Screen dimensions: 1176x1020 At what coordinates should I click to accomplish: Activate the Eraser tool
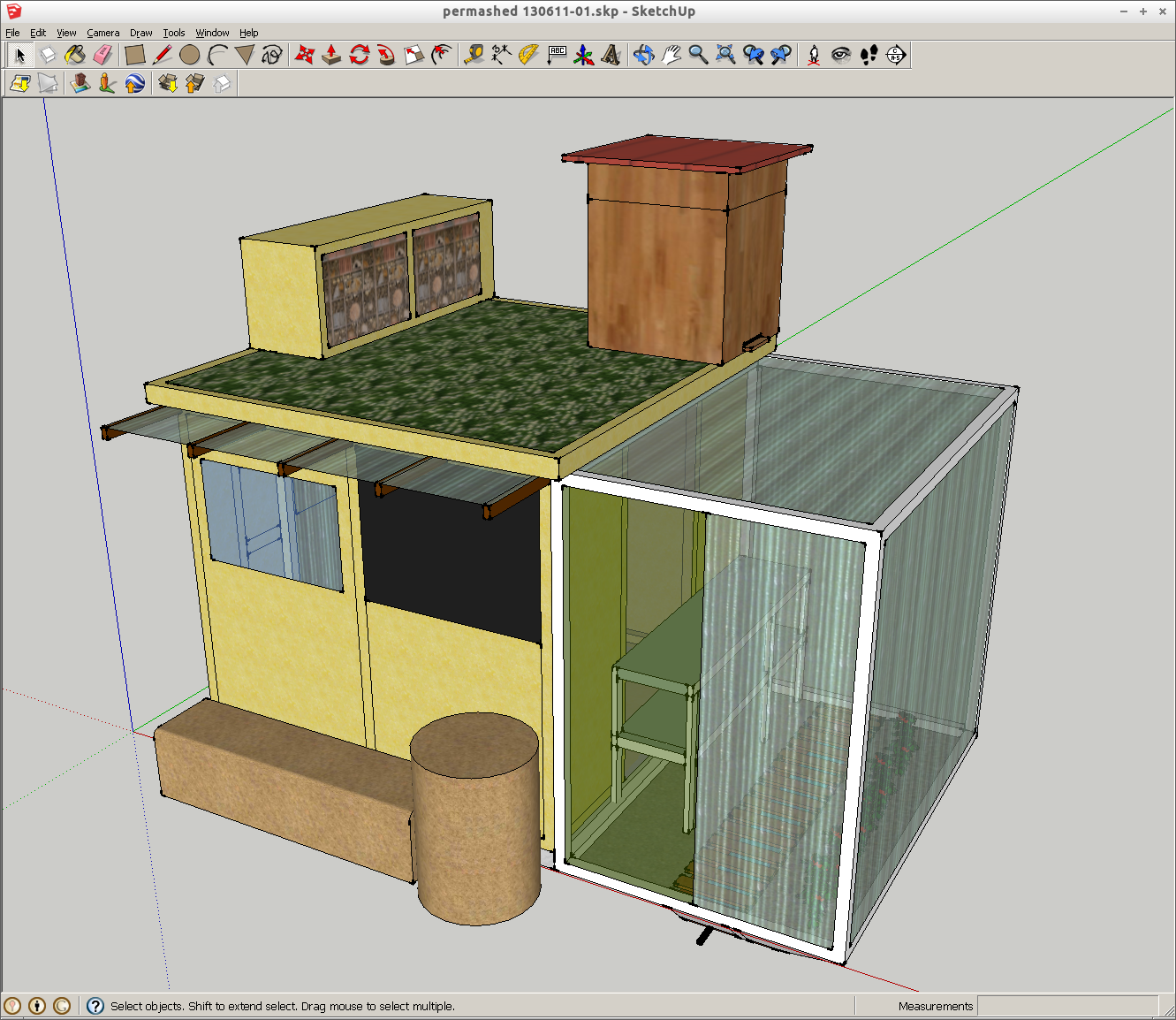point(103,55)
